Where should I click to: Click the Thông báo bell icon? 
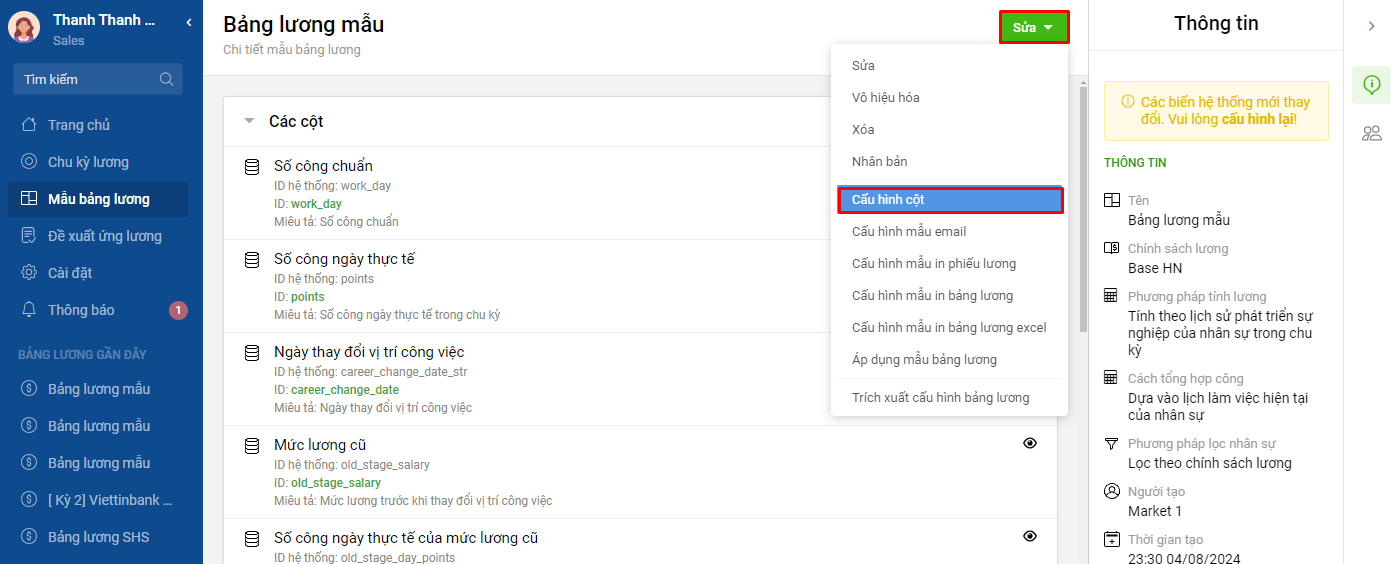point(29,310)
